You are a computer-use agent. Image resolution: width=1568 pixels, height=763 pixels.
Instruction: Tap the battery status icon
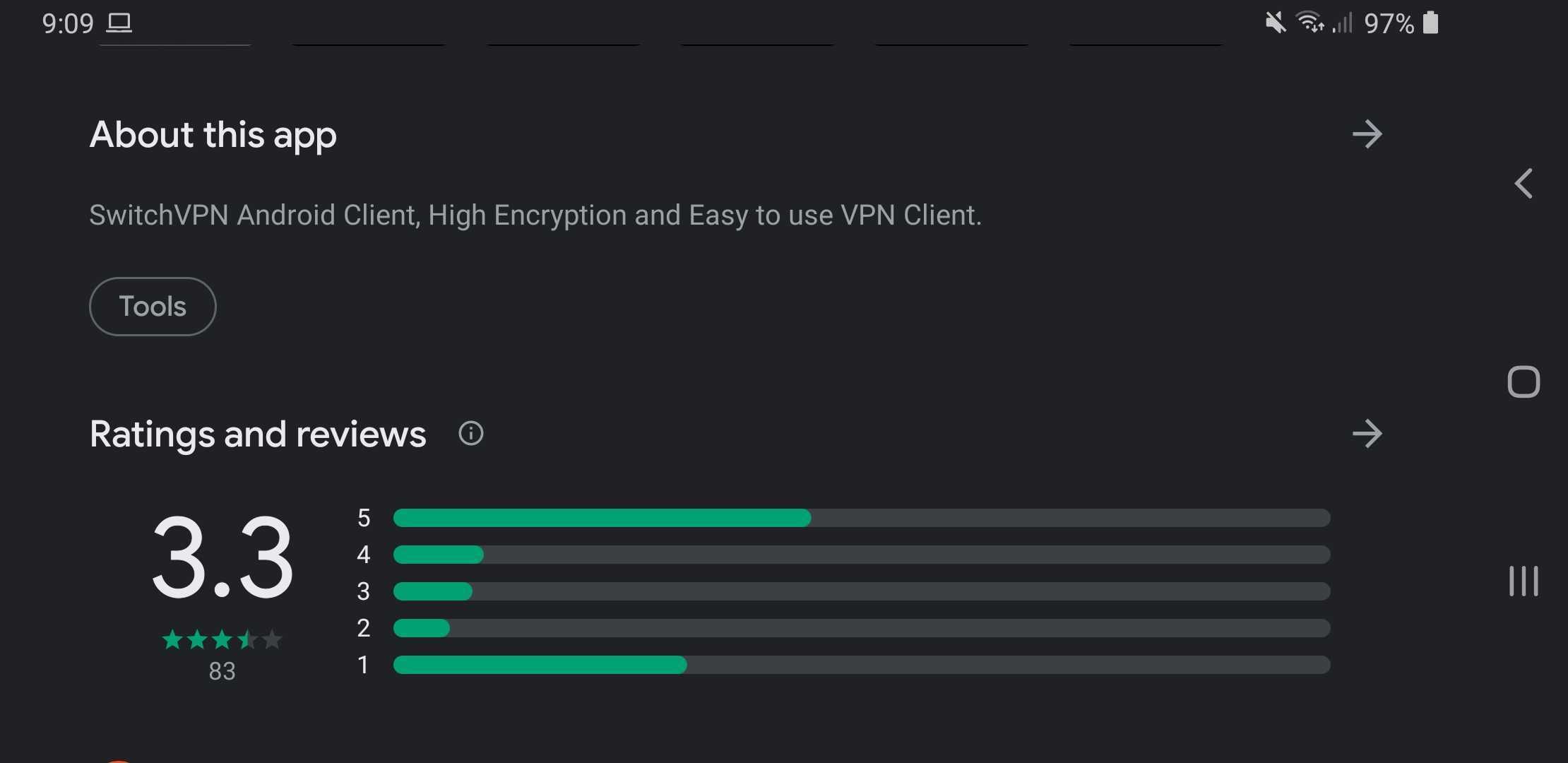pos(1430,23)
